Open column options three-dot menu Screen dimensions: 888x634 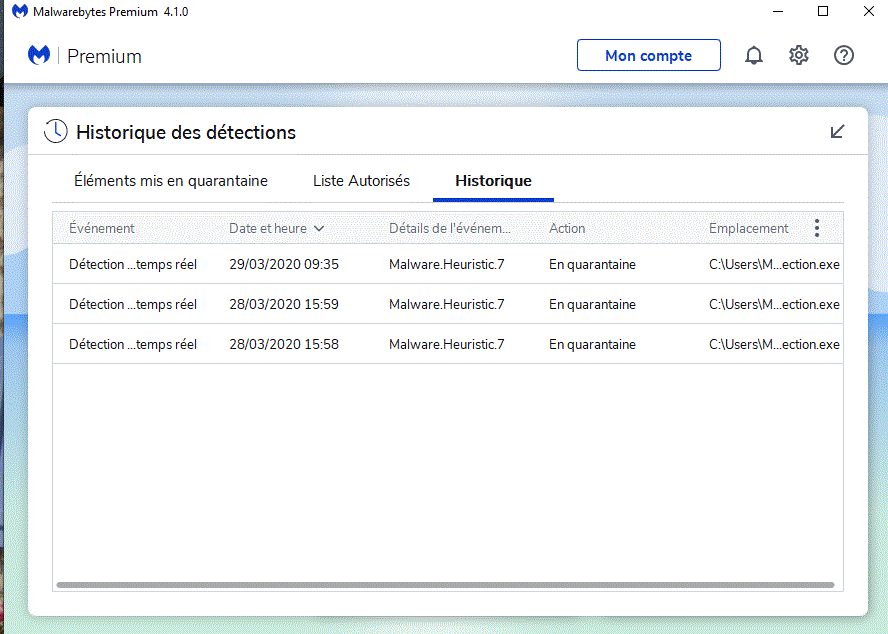click(817, 228)
